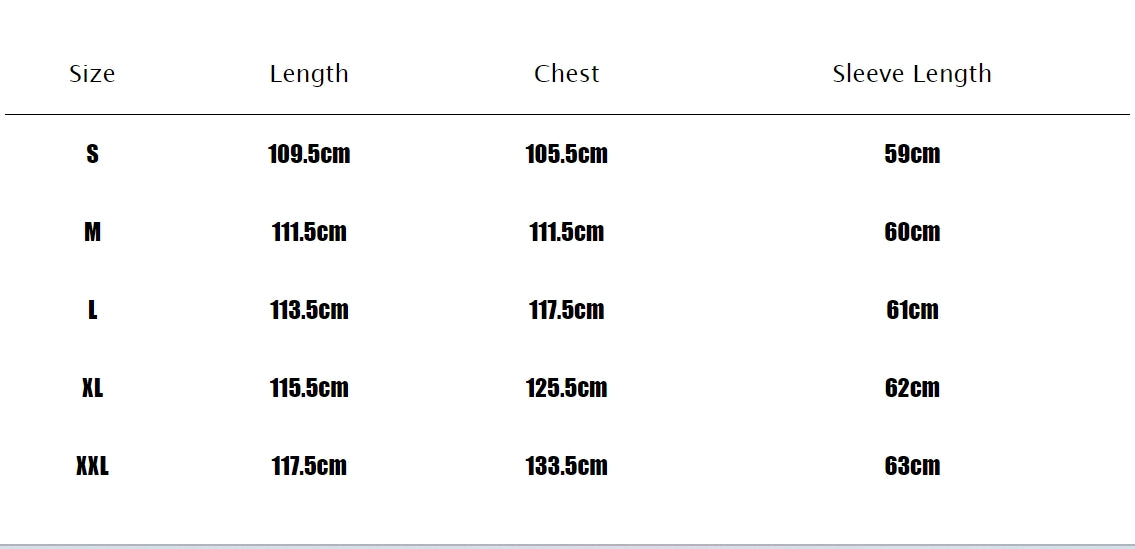Click the 125.5cm chest value
The image size is (1135, 549).
tap(567, 387)
